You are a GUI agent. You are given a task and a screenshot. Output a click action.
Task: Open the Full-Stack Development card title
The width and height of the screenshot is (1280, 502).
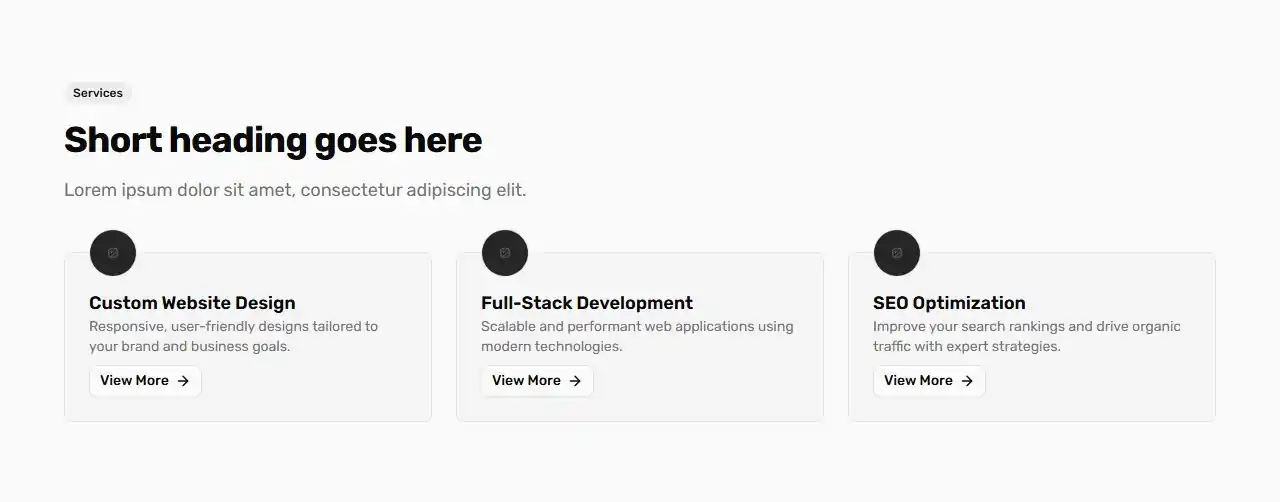click(x=587, y=303)
